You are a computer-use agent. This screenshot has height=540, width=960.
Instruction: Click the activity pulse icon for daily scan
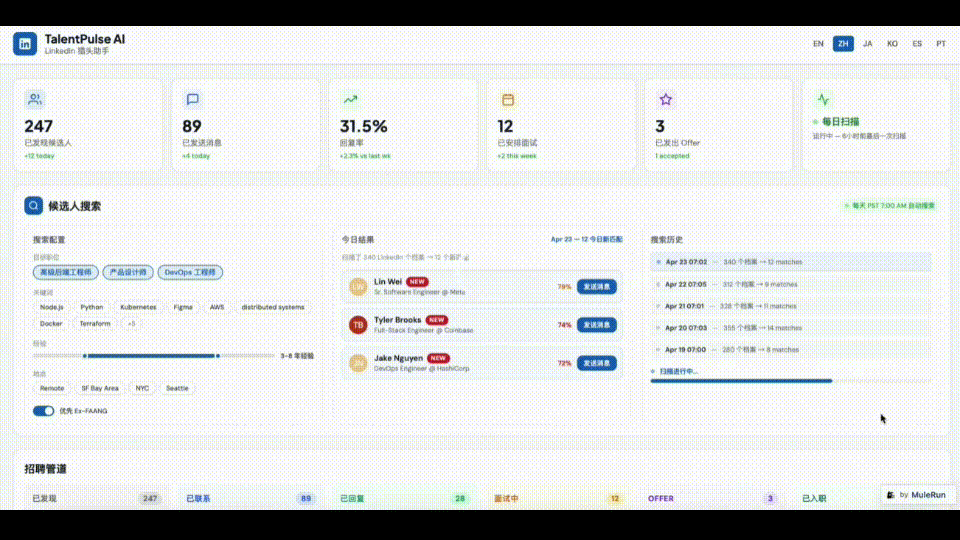[823, 99]
